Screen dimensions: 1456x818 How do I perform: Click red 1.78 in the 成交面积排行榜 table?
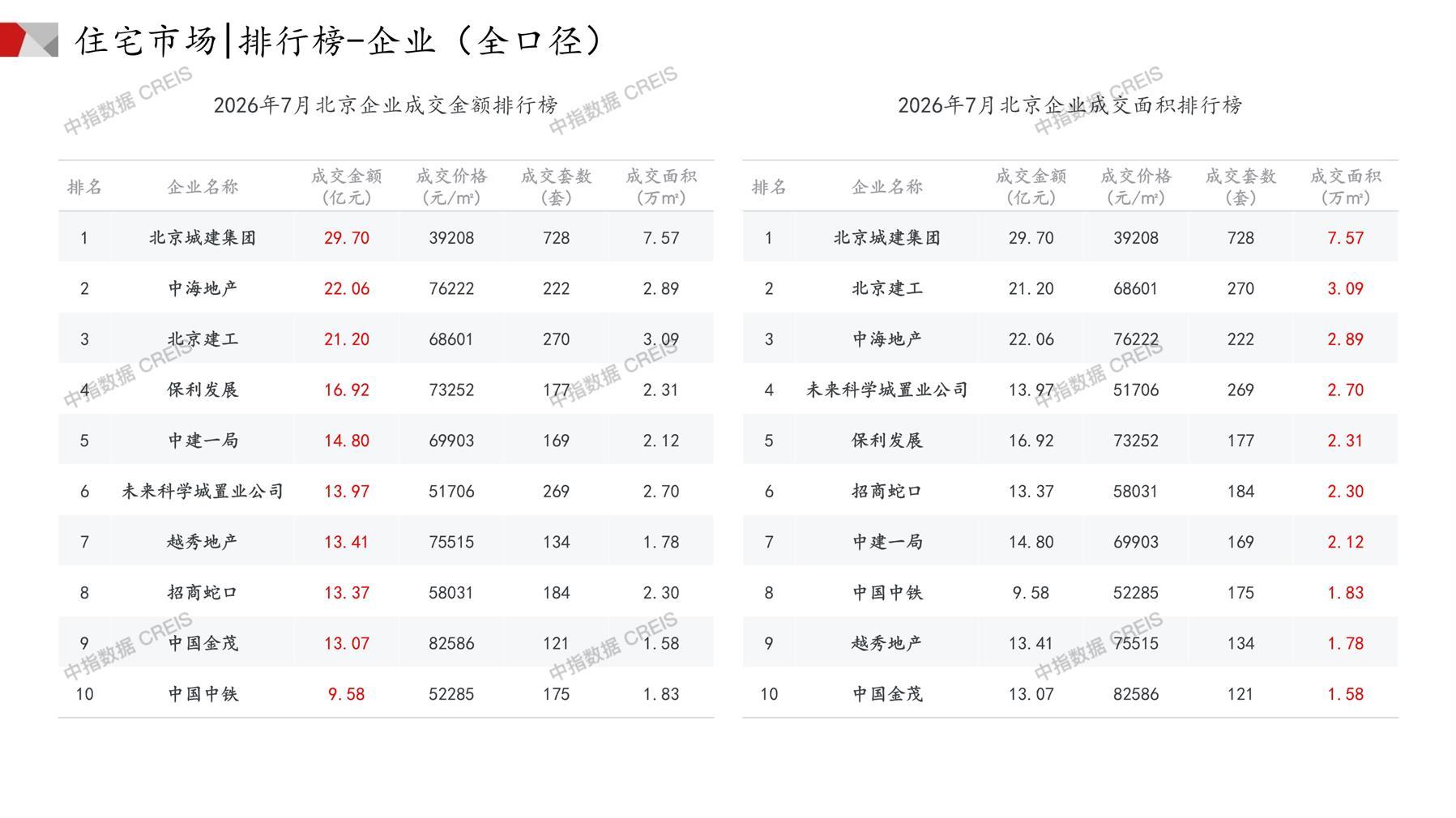1346,643
